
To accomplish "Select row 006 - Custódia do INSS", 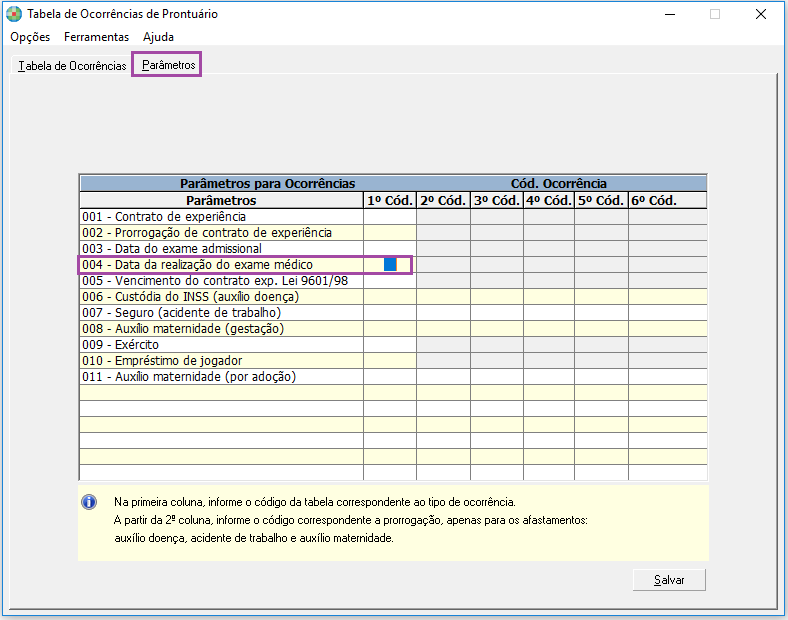I will coord(222,297).
